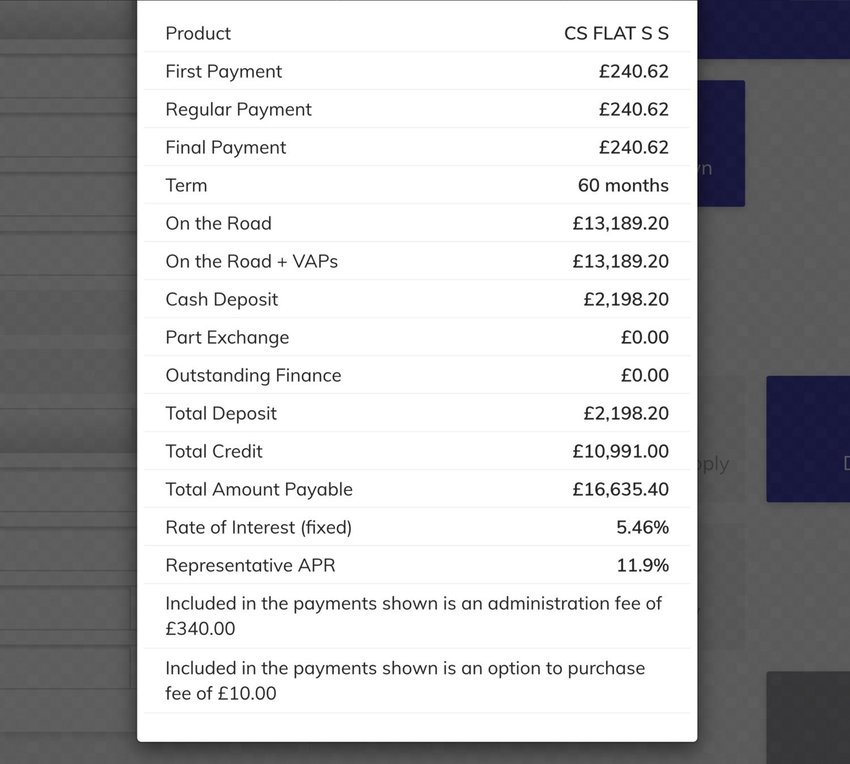The width and height of the screenshot is (850, 764).
Task: Select On the Road + VAPs label
Action: pos(252,261)
